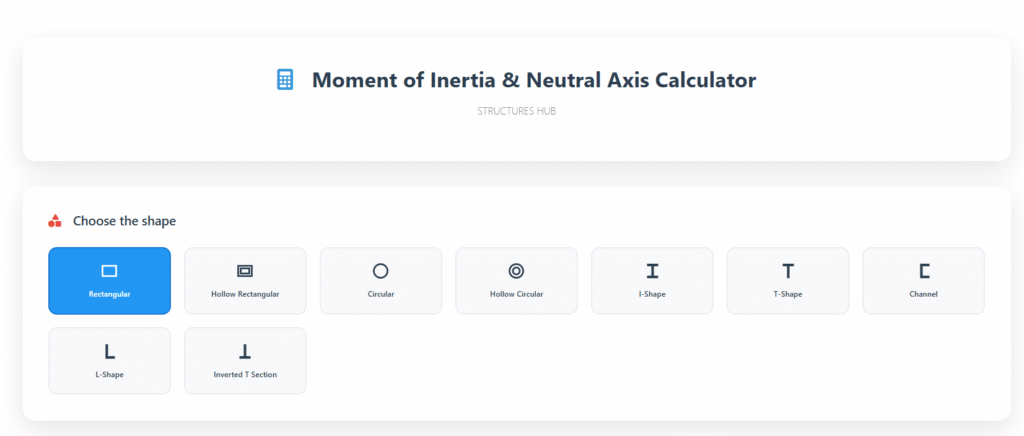The width and height of the screenshot is (1024, 436).
Task: Pick the hollow circle ring icon
Action: point(516,271)
